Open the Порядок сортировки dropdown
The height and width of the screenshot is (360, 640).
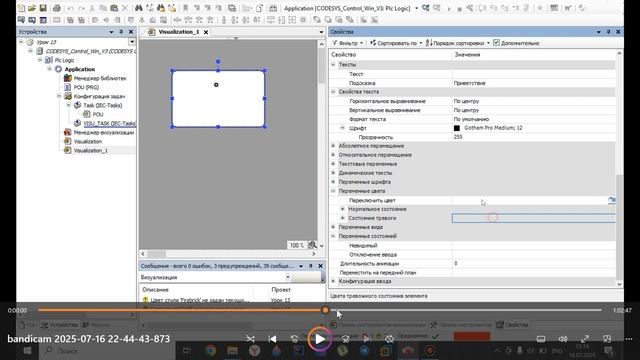coord(458,43)
